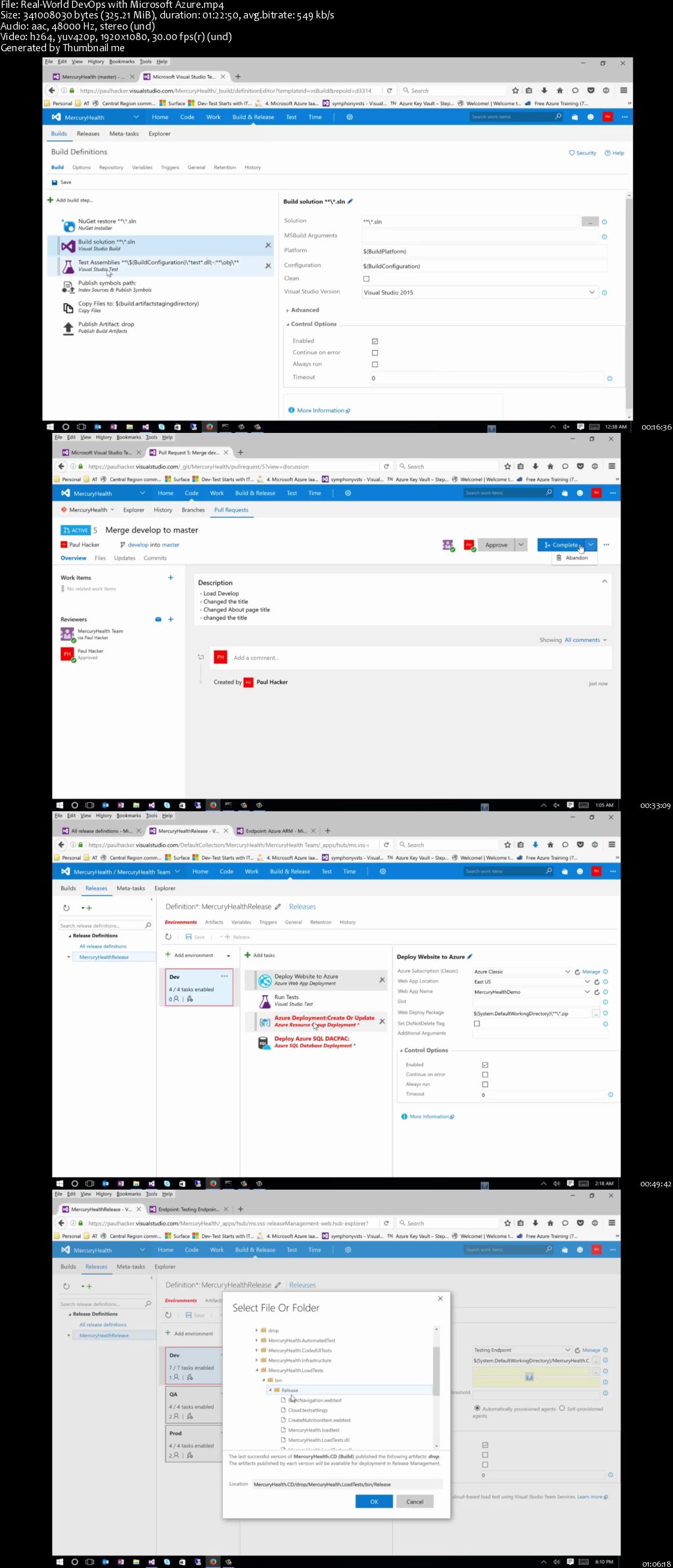
Task: Click the Location field in the folder dialog
Action: coord(348,1484)
